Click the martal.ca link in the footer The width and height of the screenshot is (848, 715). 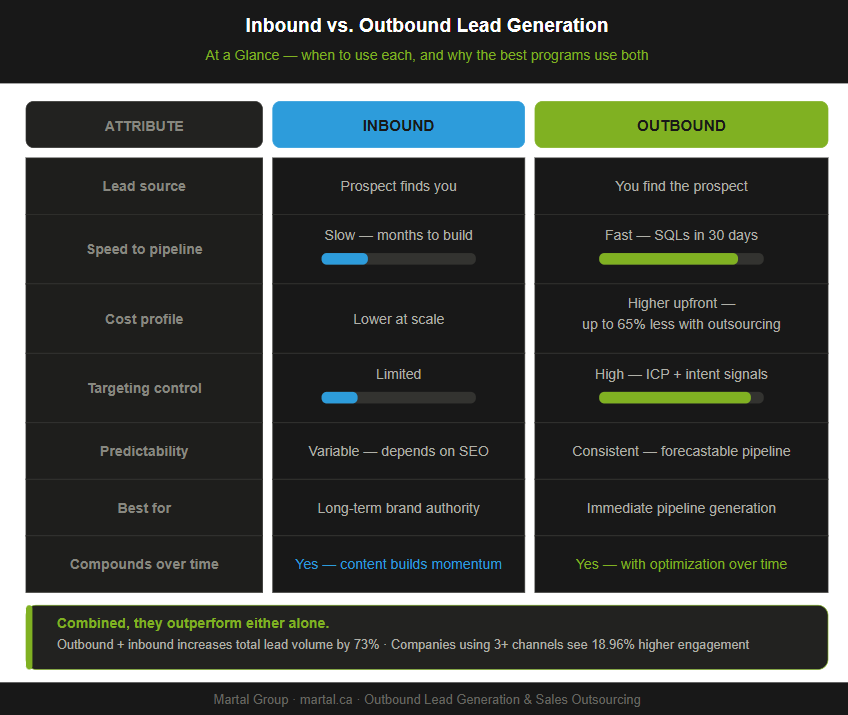coord(325,699)
